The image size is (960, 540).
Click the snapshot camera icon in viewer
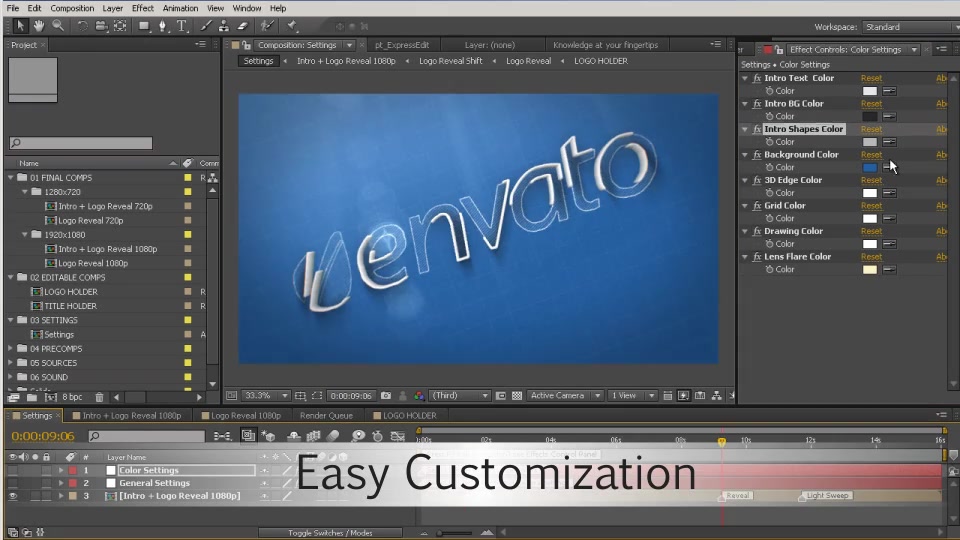click(x=386, y=396)
